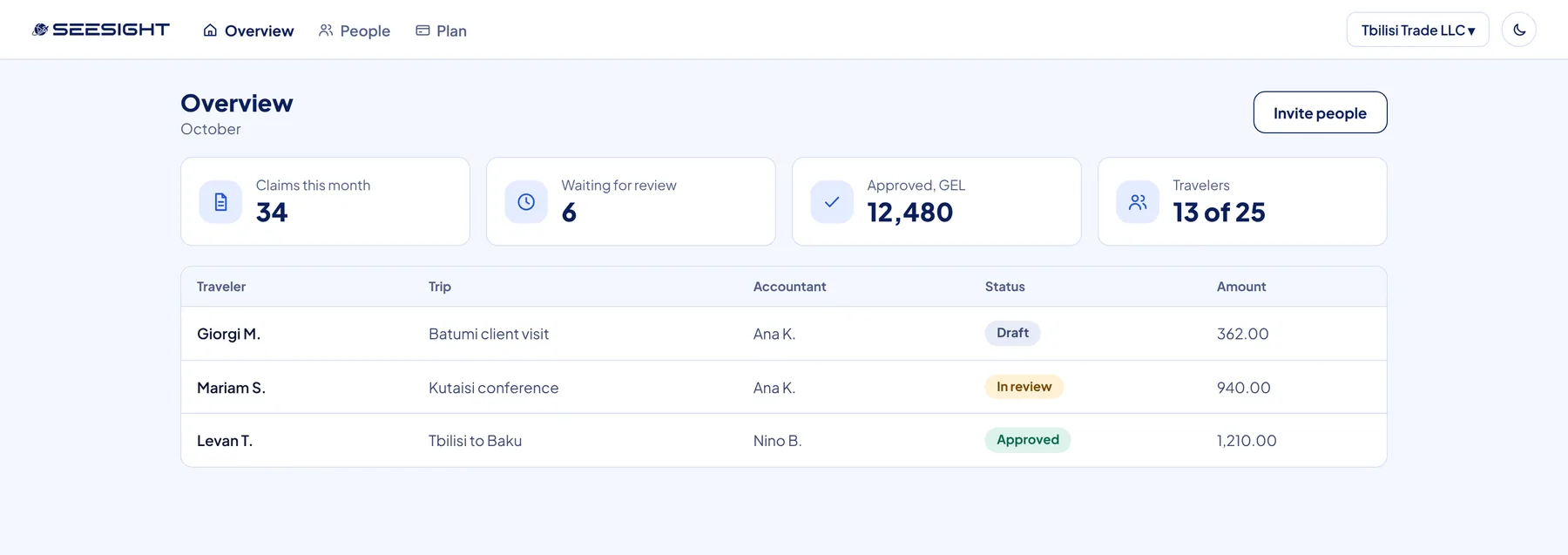This screenshot has height=555, width=1568.
Task: Click the clock icon in the Waiting for review card
Action: pyautogui.click(x=526, y=202)
